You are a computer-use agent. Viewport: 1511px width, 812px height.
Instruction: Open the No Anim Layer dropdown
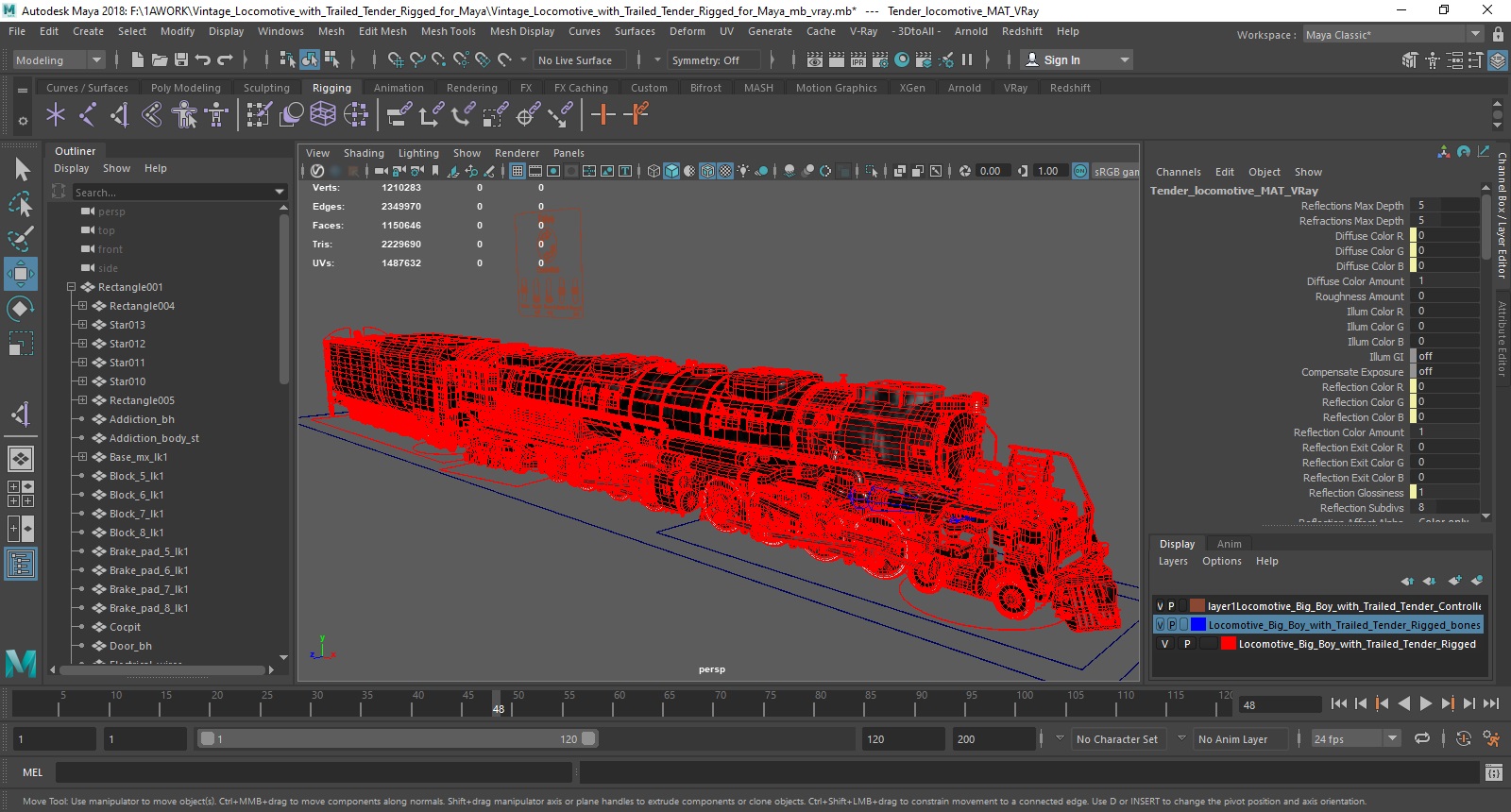(x=1241, y=739)
